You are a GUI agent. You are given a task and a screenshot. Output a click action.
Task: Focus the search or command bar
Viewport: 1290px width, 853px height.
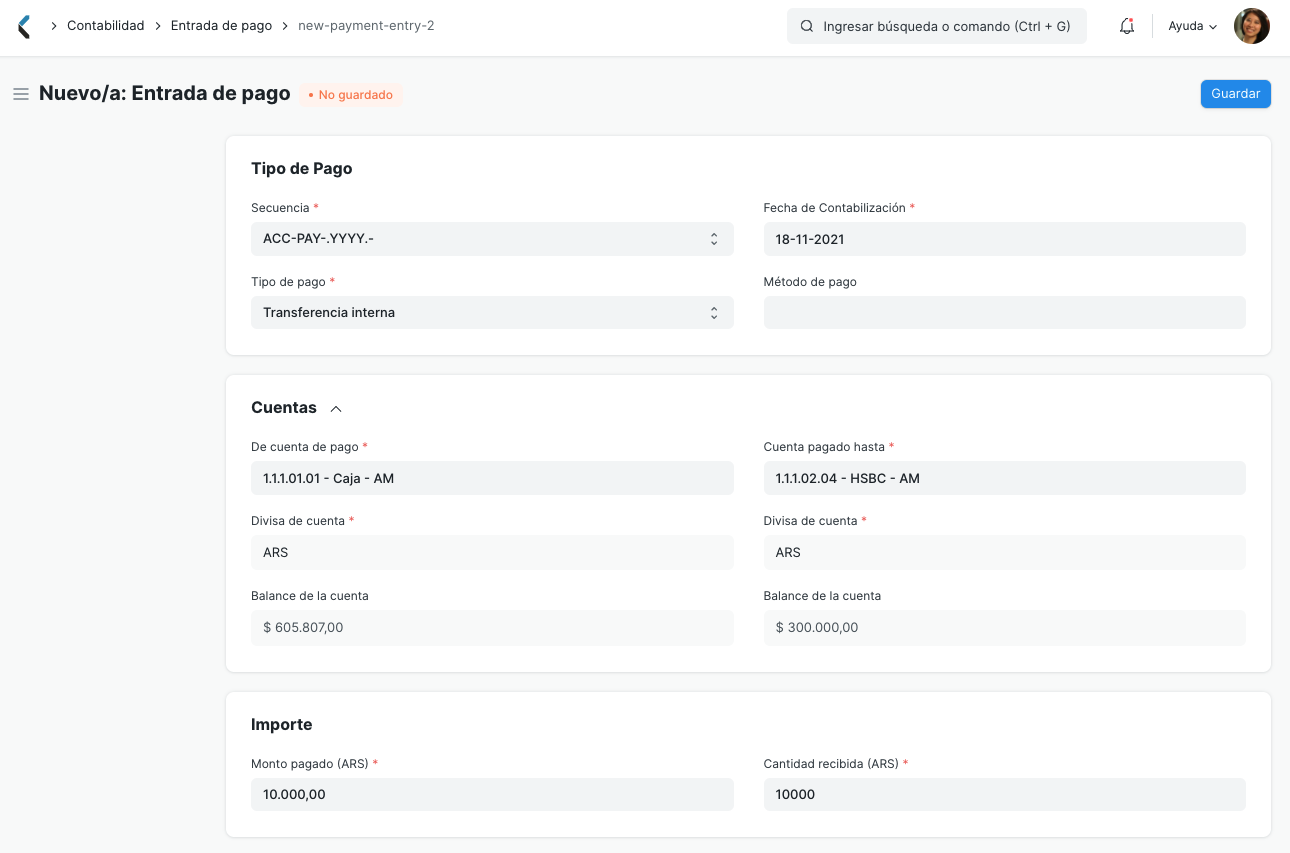pyautogui.click(x=937, y=27)
